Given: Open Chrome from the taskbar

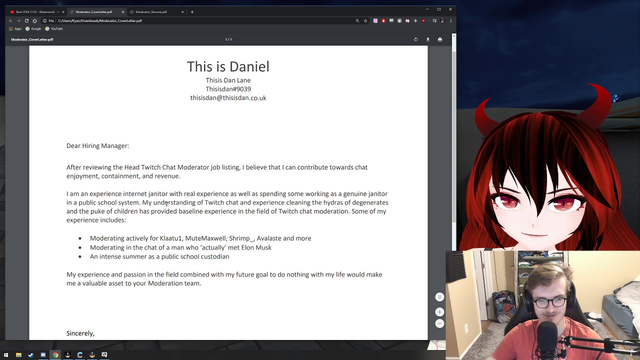Looking at the screenshot, I should coord(55,355).
